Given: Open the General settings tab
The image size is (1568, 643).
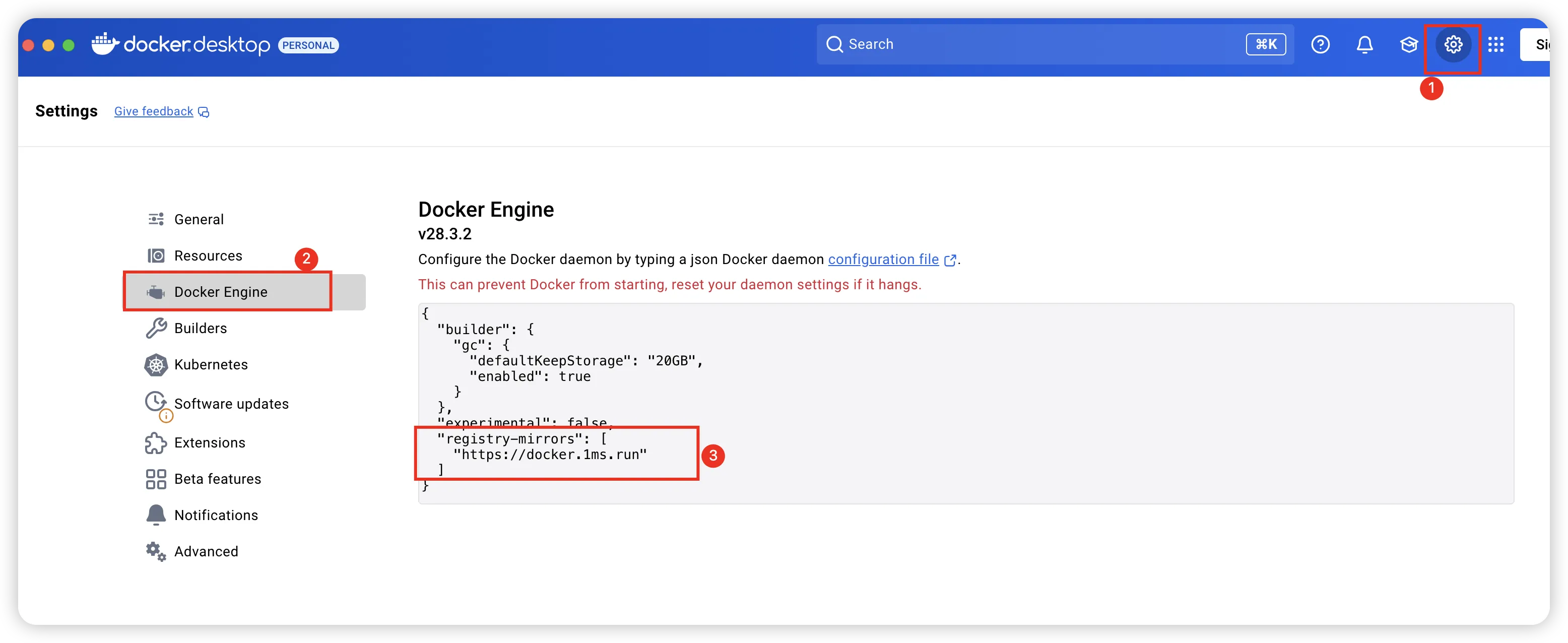Looking at the screenshot, I should (245, 219).
